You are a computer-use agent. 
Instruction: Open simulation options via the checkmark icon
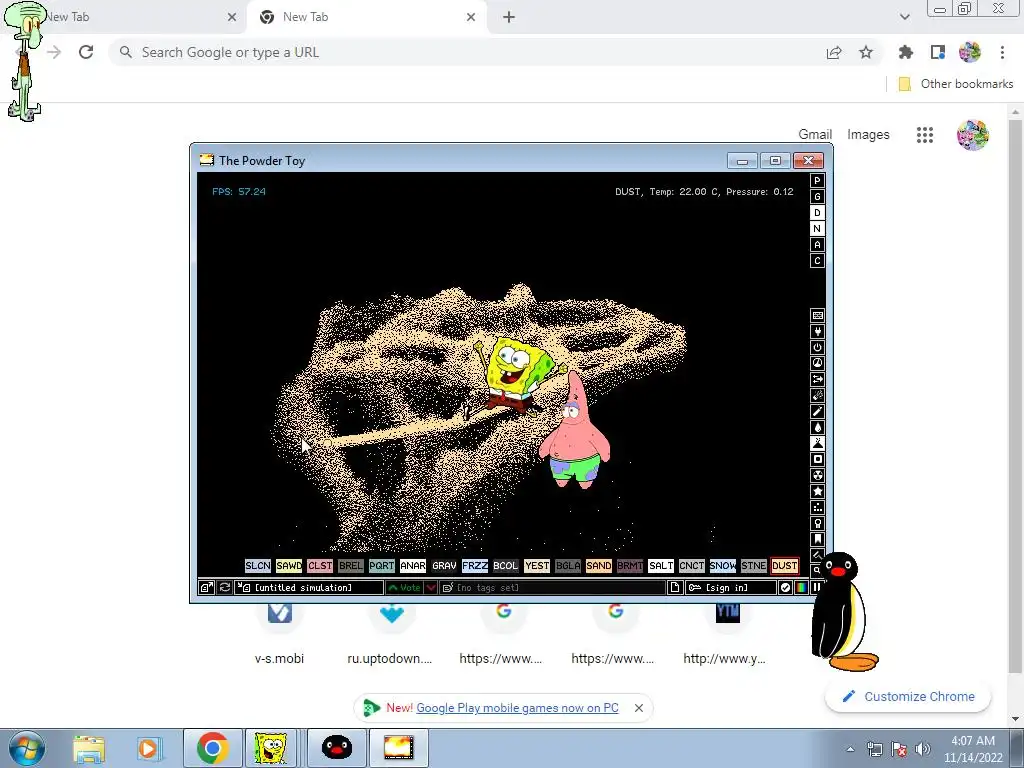pos(785,588)
